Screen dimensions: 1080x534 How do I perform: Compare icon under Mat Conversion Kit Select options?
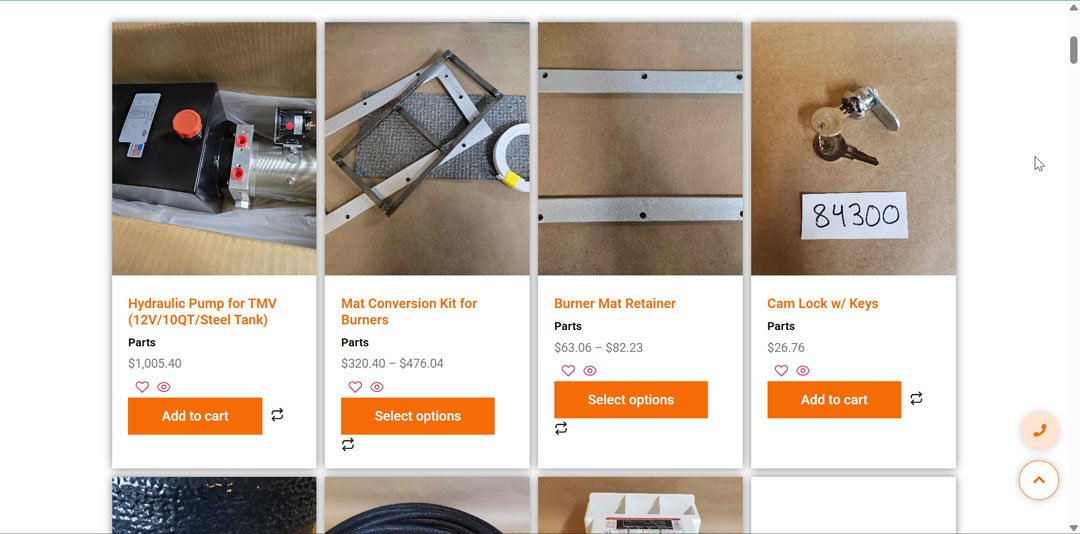348,445
